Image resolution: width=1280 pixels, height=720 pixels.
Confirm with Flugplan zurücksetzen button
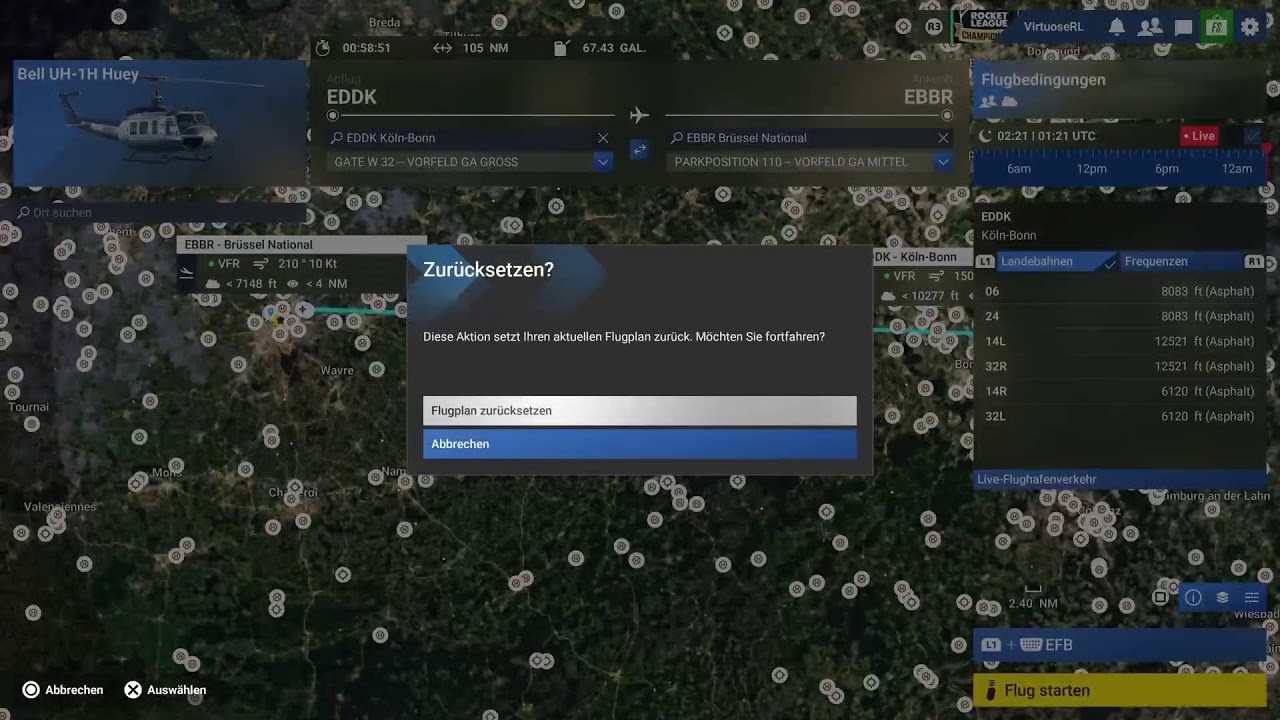pyautogui.click(x=639, y=411)
